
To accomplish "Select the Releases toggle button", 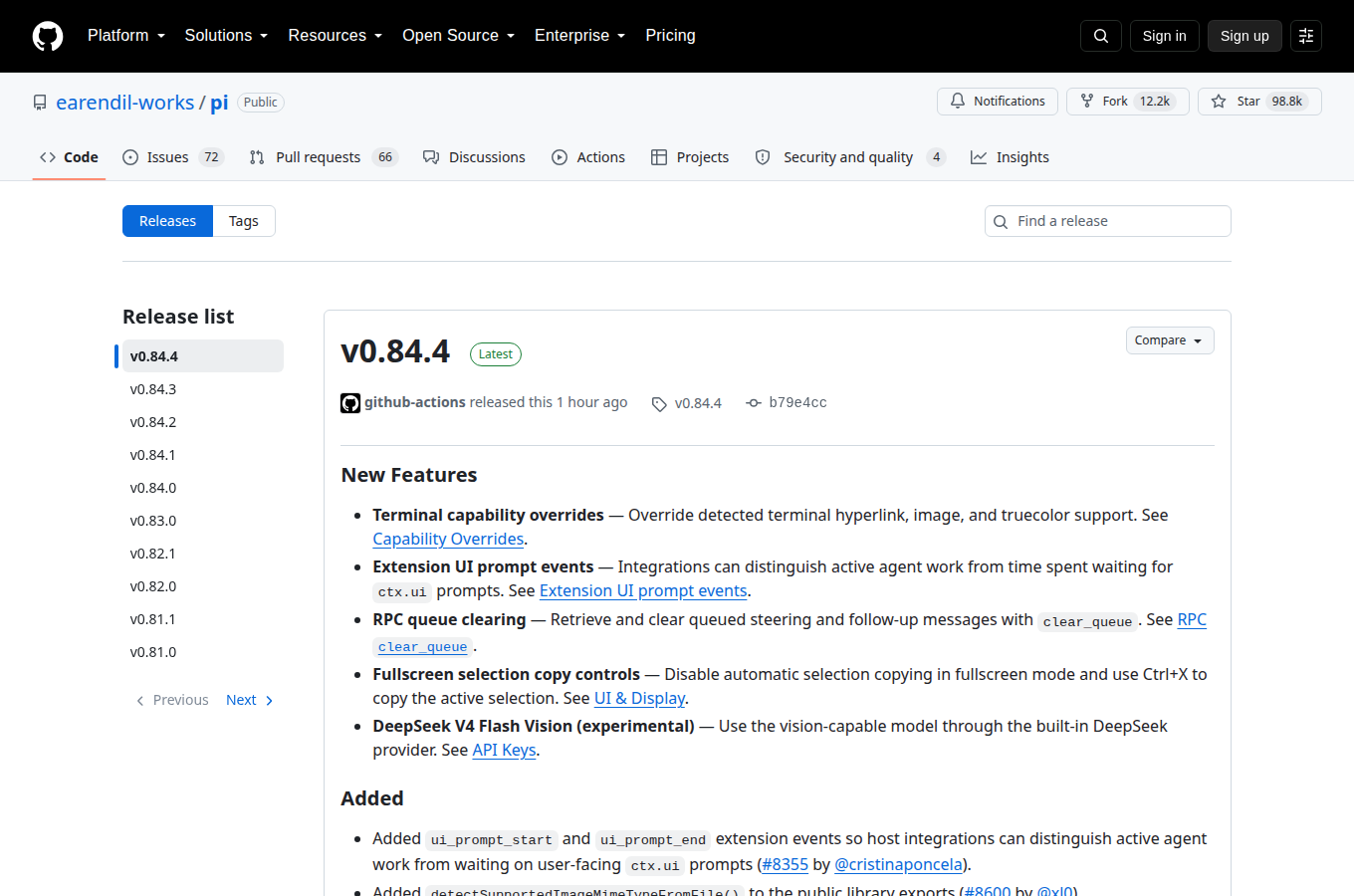I will [x=167, y=221].
